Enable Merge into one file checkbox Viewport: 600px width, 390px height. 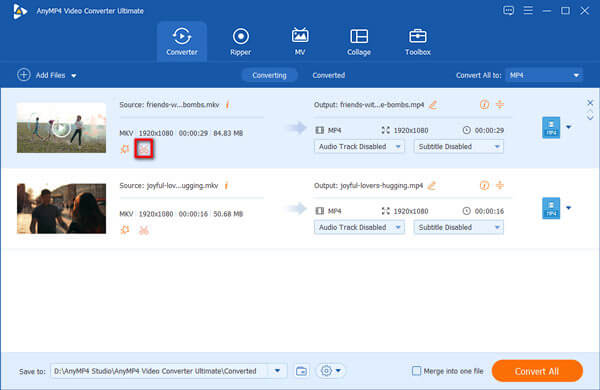pyautogui.click(x=416, y=371)
